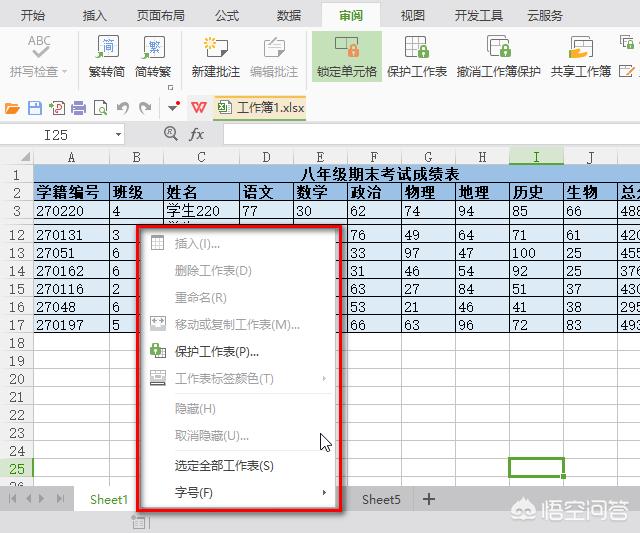Create a new comment with 新建批注
Image resolution: width=640 pixels, height=533 pixels.
(x=216, y=57)
